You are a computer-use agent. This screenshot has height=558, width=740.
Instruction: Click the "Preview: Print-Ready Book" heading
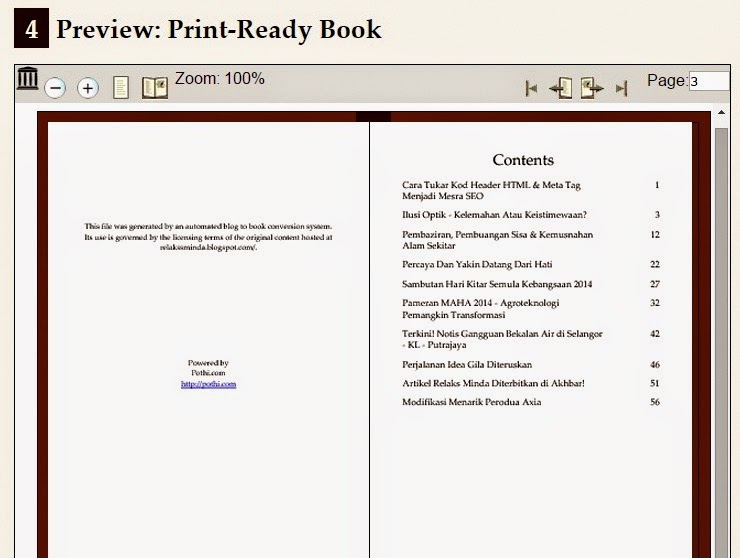click(x=219, y=29)
